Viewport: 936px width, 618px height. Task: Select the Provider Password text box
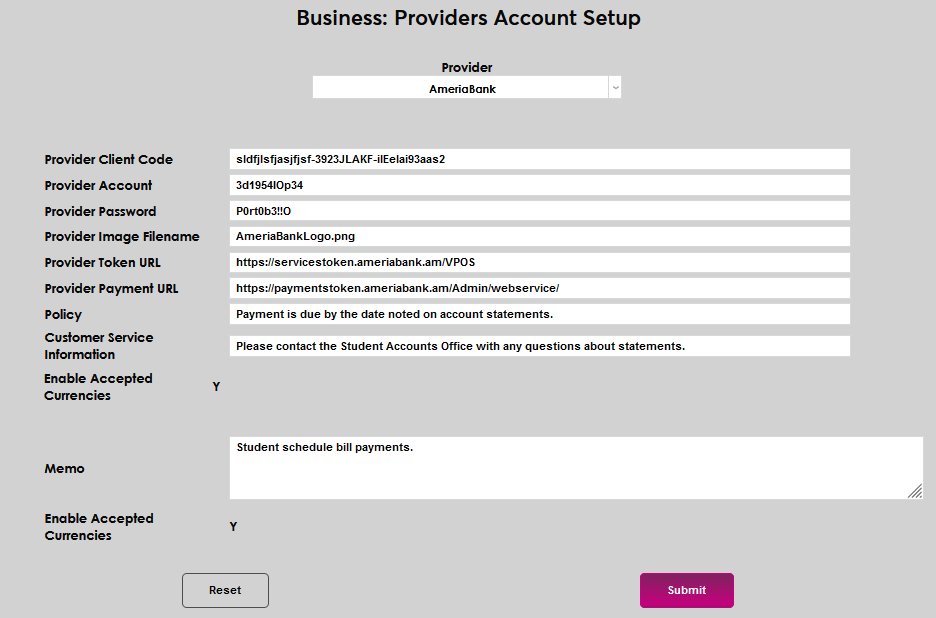(539, 211)
